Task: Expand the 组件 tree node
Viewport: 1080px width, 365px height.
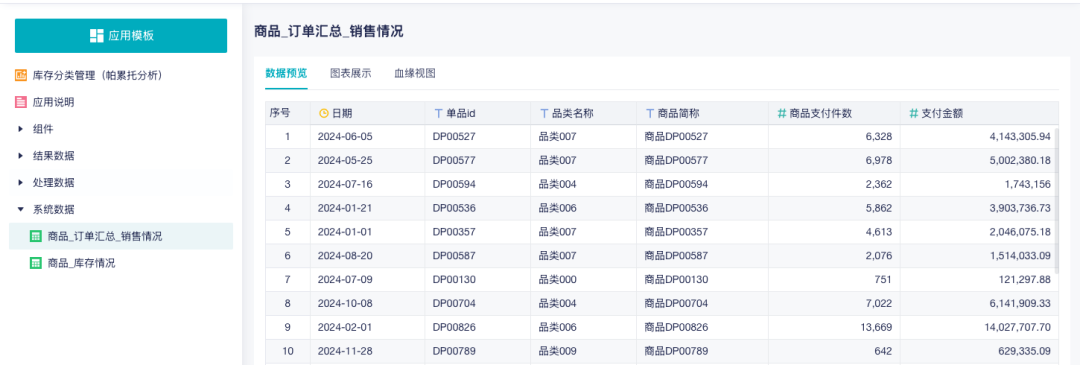Action: pyautogui.click(x=21, y=129)
